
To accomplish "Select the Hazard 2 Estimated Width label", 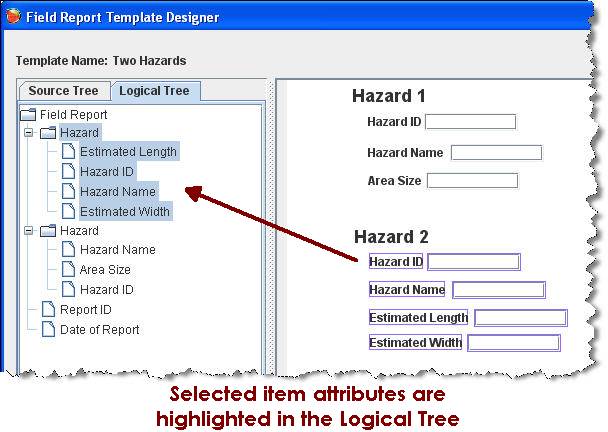I will click(x=415, y=343).
